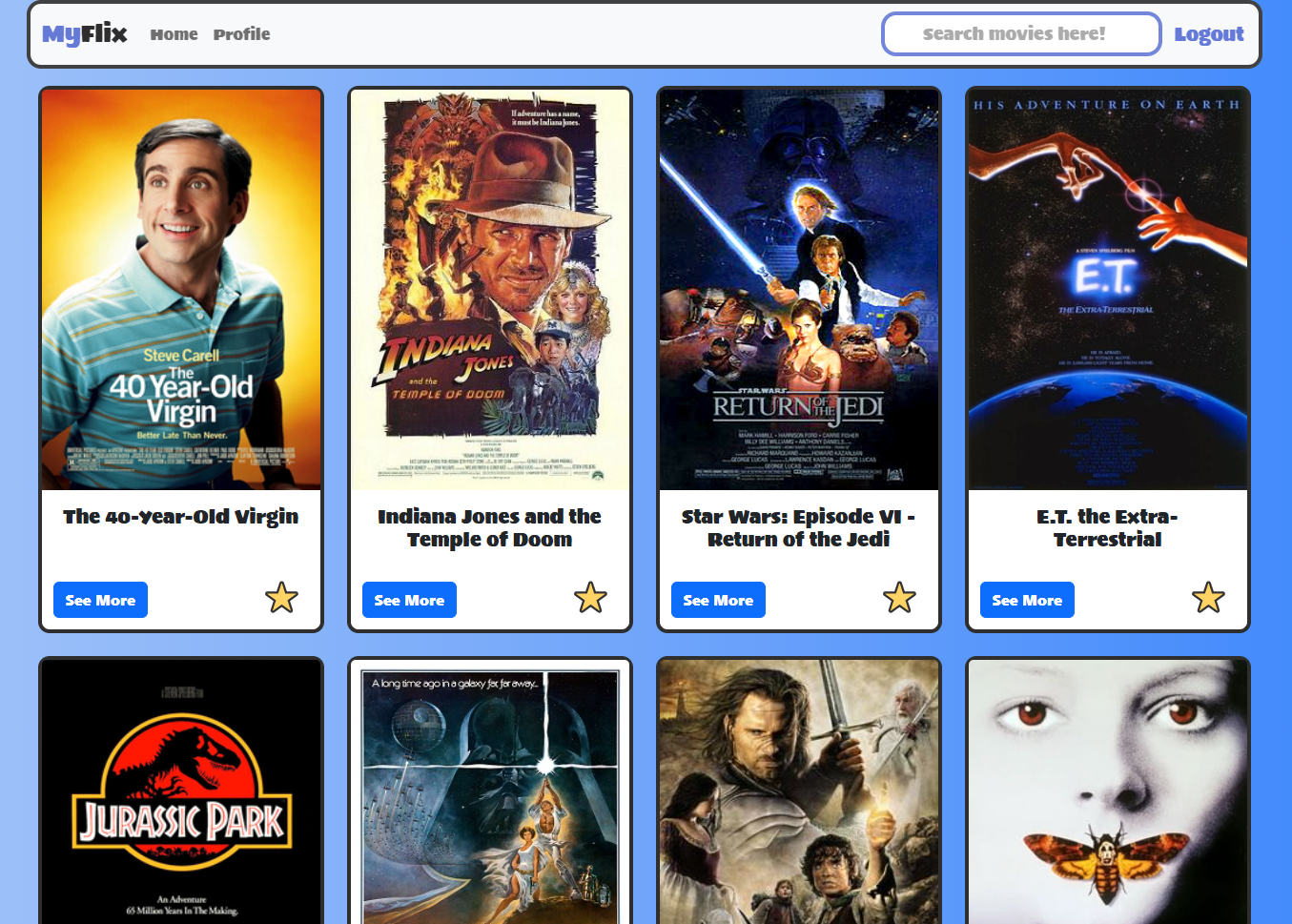This screenshot has height=924, width=1292.
Task: Select the Return of the King poster
Action: click(798, 791)
